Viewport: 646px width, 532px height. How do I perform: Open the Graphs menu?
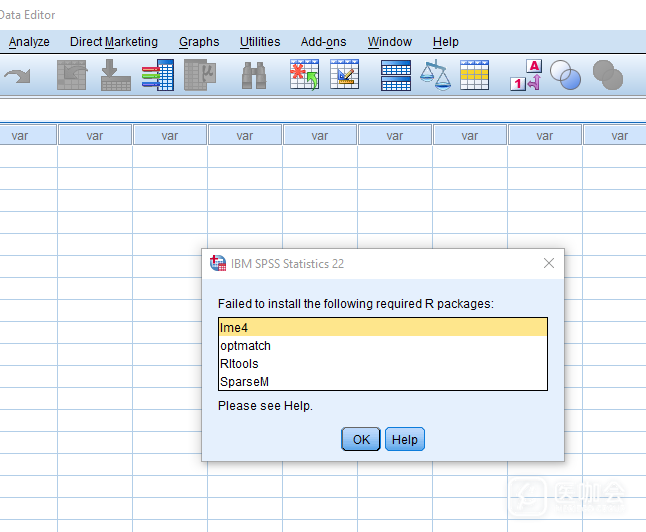pos(199,42)
